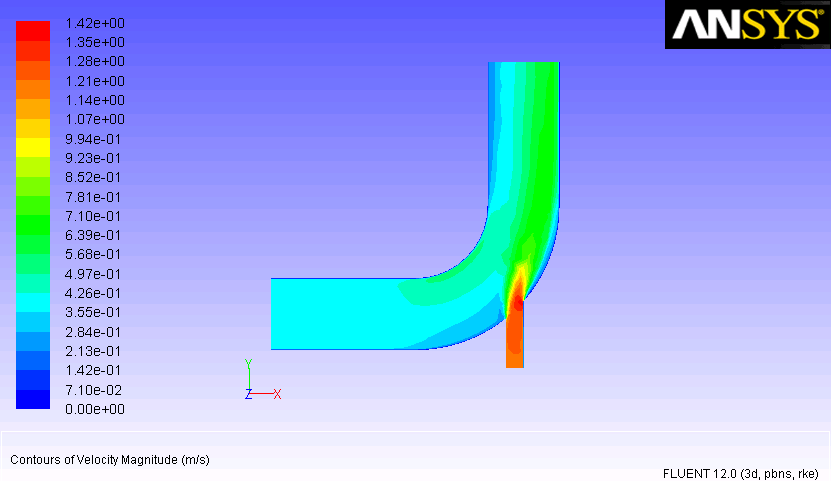This screenshot has width=831, height=491.
Task: Select the dark blue 0.00e+00 legend swatch
Action: (x=33, y=399)
